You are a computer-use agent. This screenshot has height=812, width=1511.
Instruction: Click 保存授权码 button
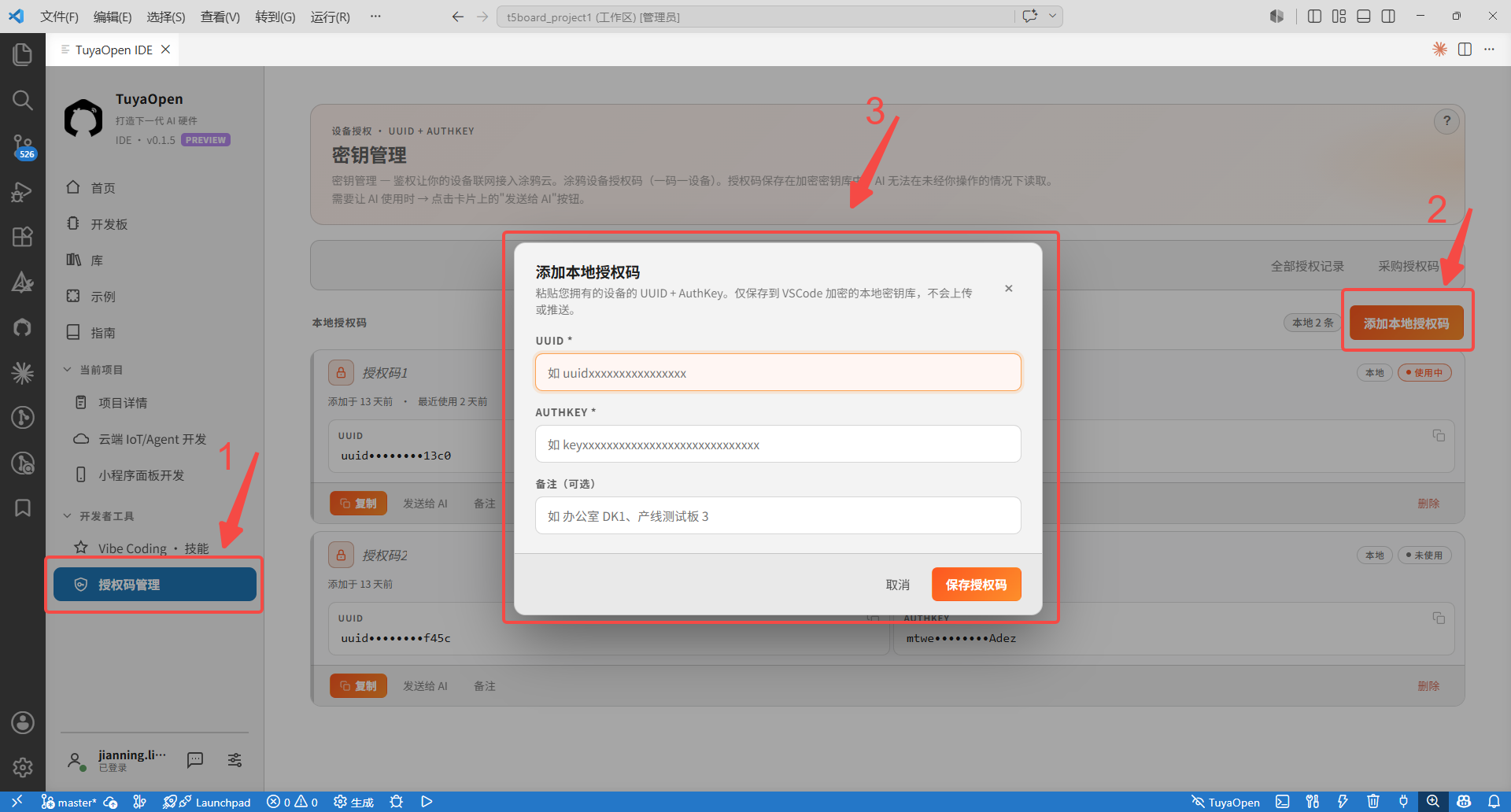tap(976, 585)
